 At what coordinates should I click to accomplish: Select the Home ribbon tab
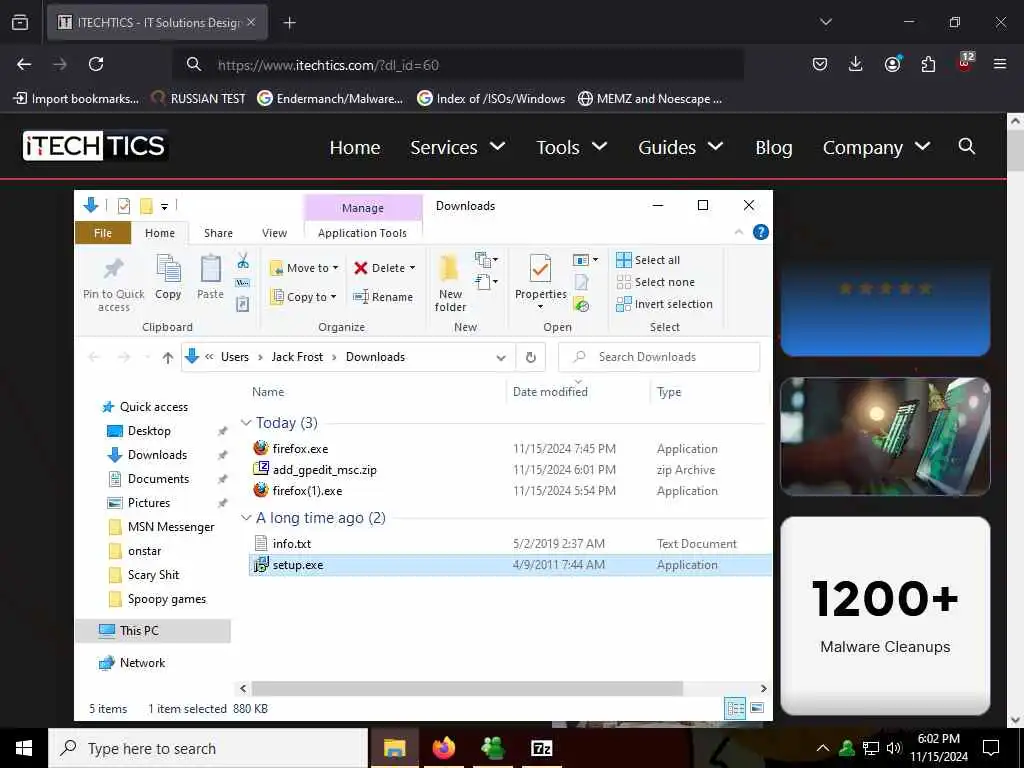point(160,233)
